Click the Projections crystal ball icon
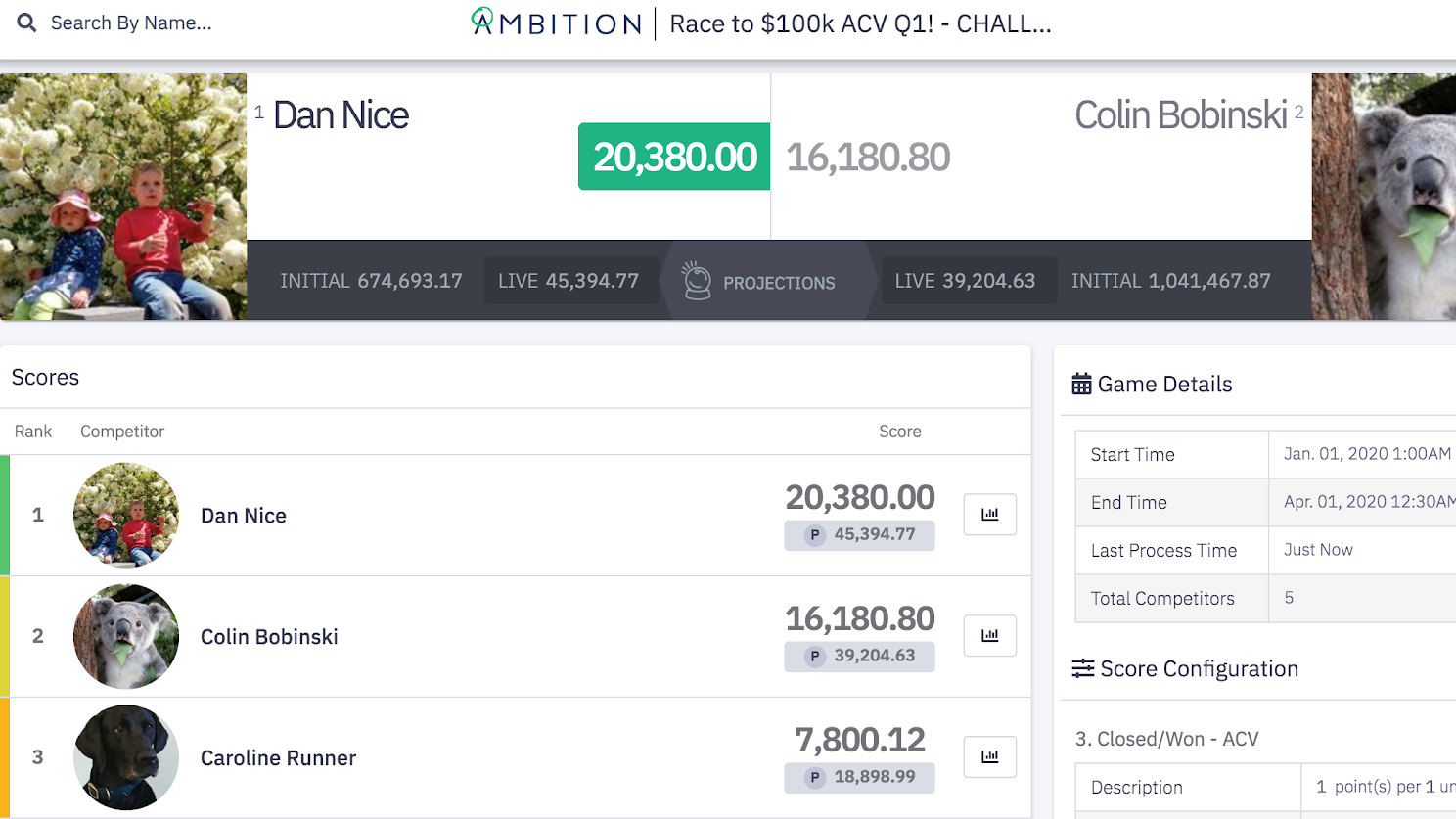 [x=697, y=281]
